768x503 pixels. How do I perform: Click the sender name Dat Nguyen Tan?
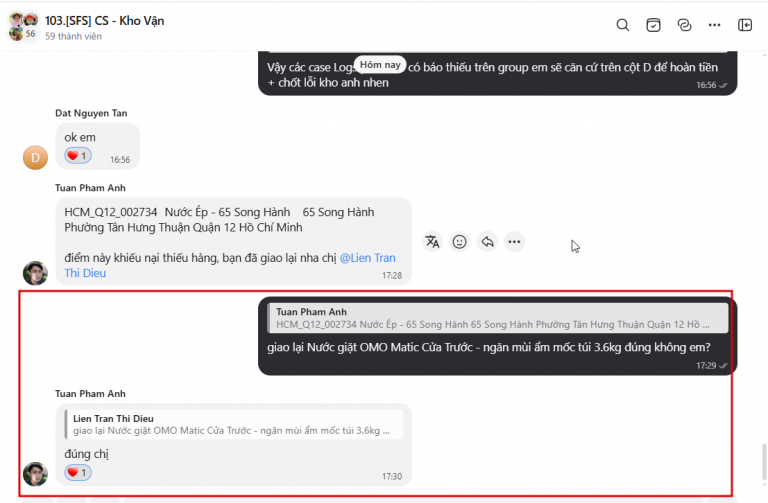pyautogui.click(x=91, y=113)
